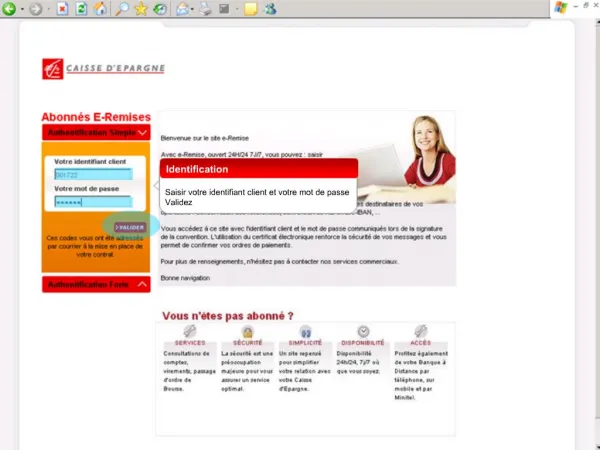Click the Disponibilité clock icon
The width and height of the screenshot is (600, 450).
tap(363, 331)
